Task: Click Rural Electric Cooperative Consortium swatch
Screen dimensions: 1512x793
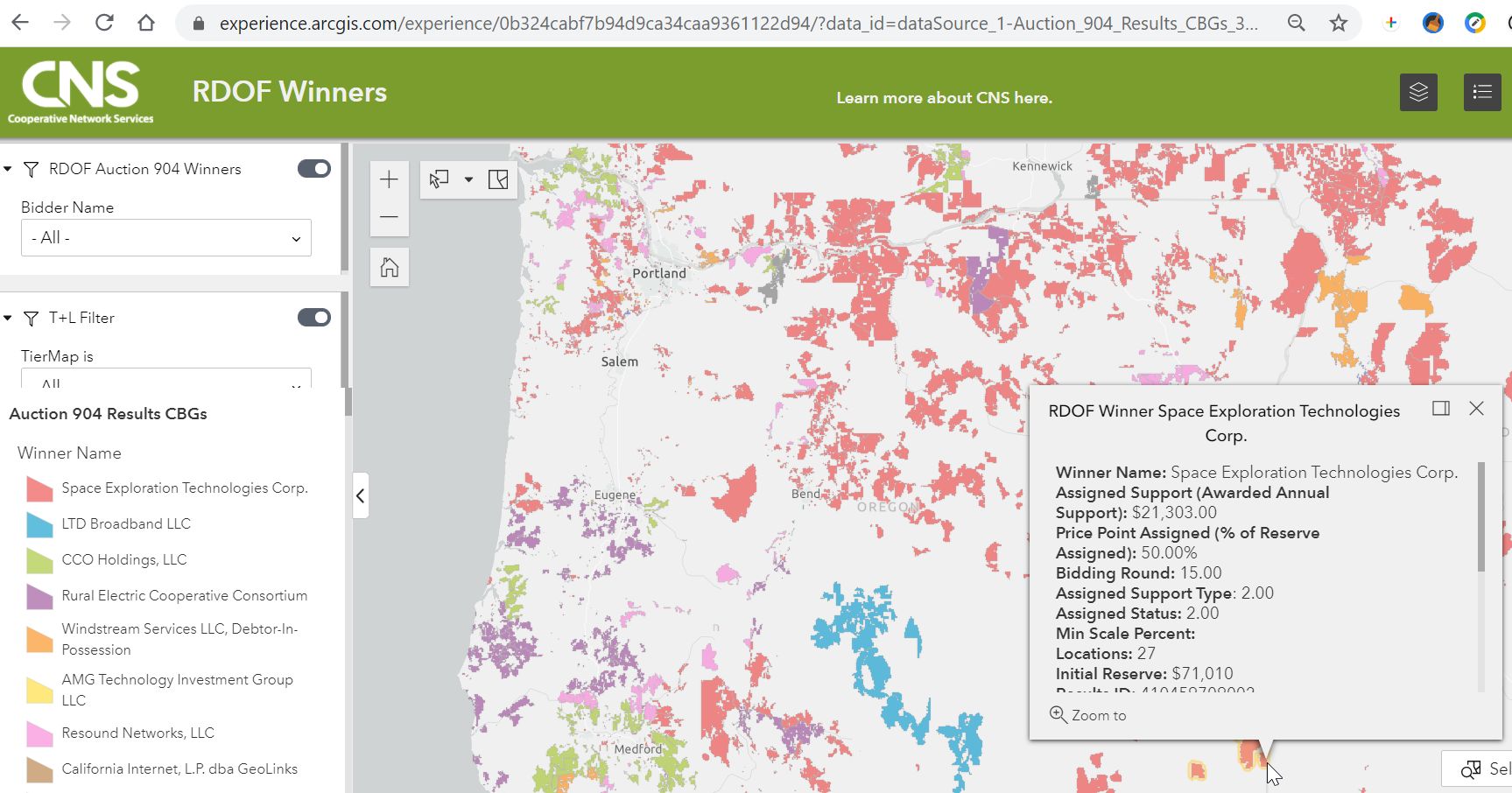Action: tap(39, 596)
